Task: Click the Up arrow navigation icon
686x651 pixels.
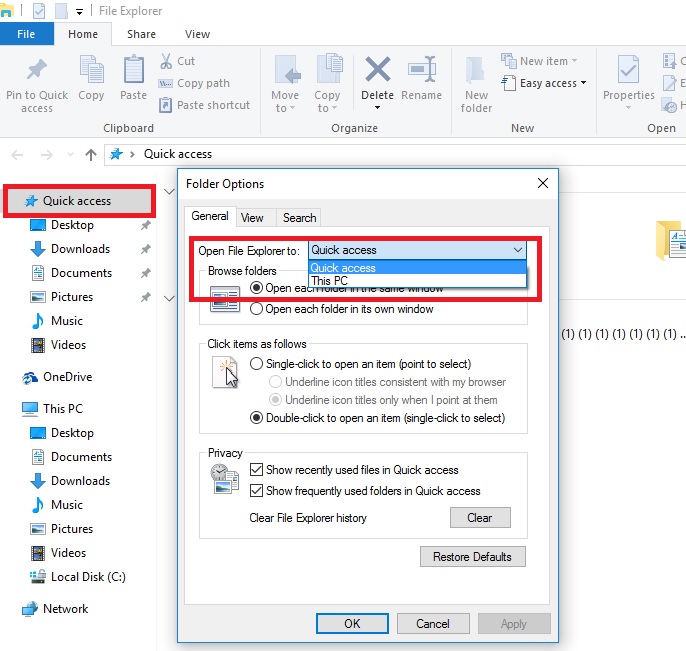Action: click(x=91, y=154)
